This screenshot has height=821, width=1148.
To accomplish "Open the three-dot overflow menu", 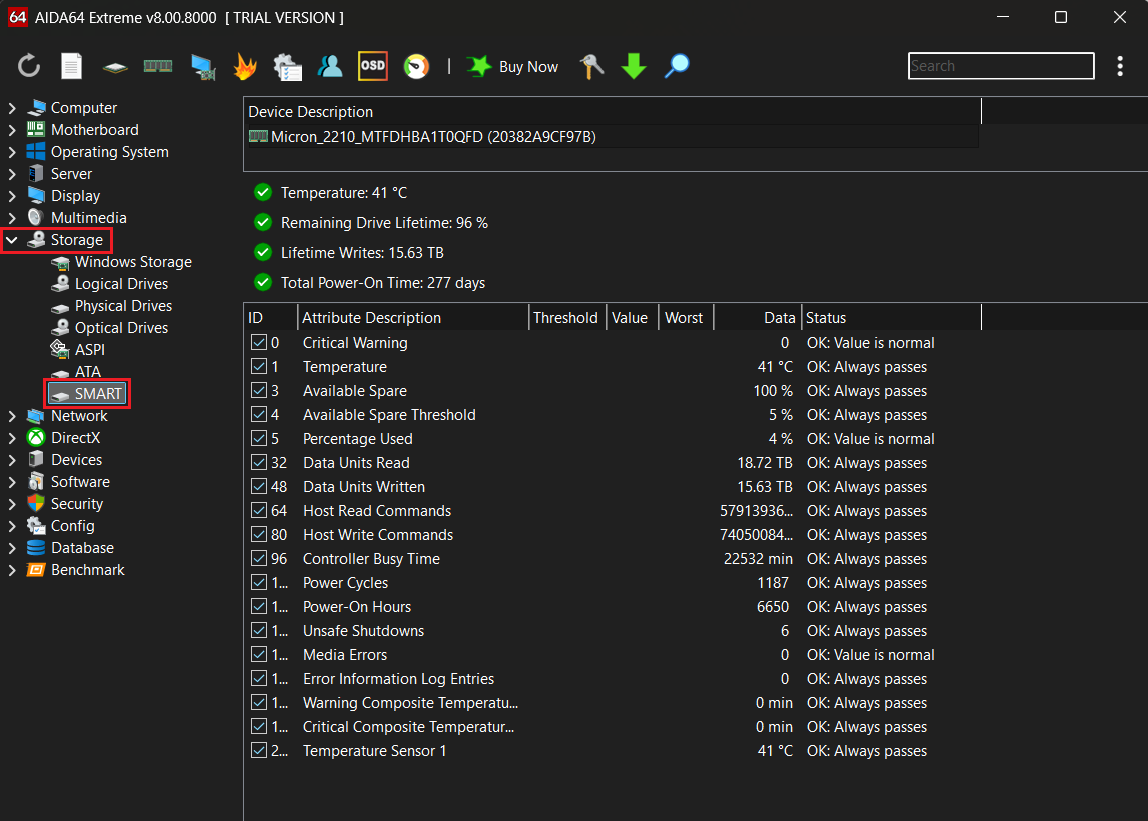I will [1121, 66].
